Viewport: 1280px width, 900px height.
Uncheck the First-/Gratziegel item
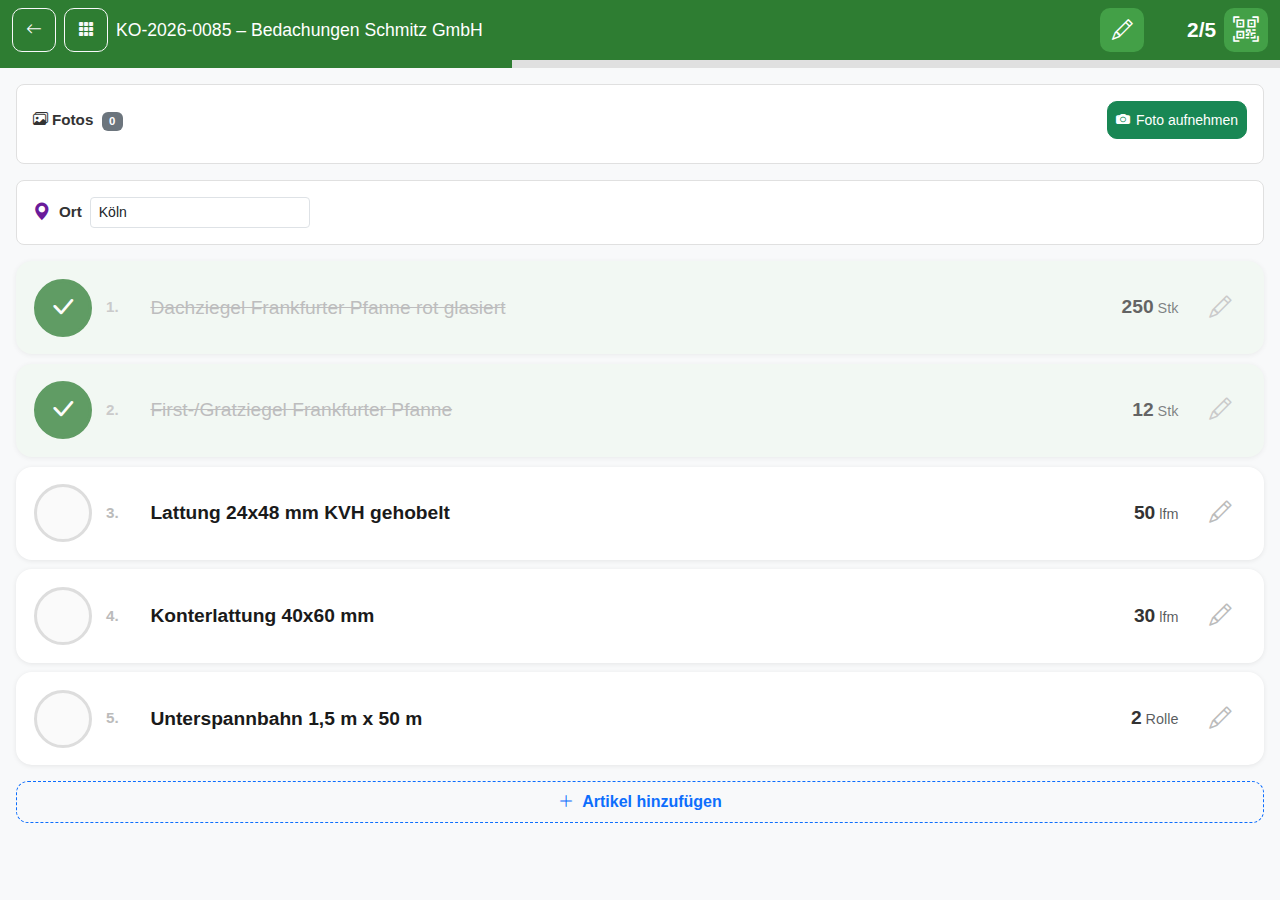coord(63,410)
